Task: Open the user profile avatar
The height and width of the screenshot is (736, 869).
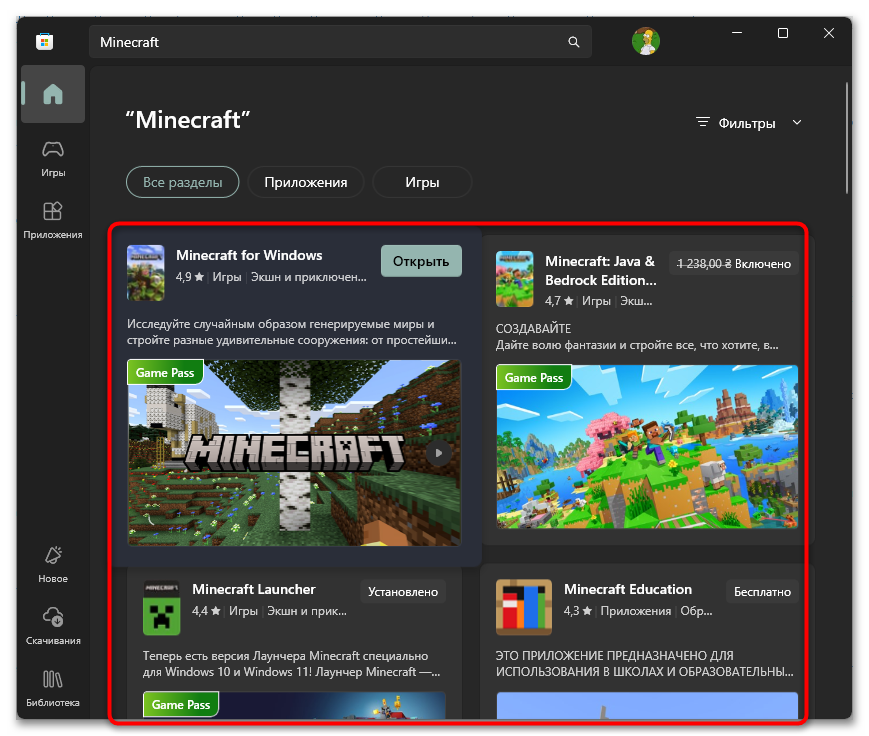Action: [645, 41]
